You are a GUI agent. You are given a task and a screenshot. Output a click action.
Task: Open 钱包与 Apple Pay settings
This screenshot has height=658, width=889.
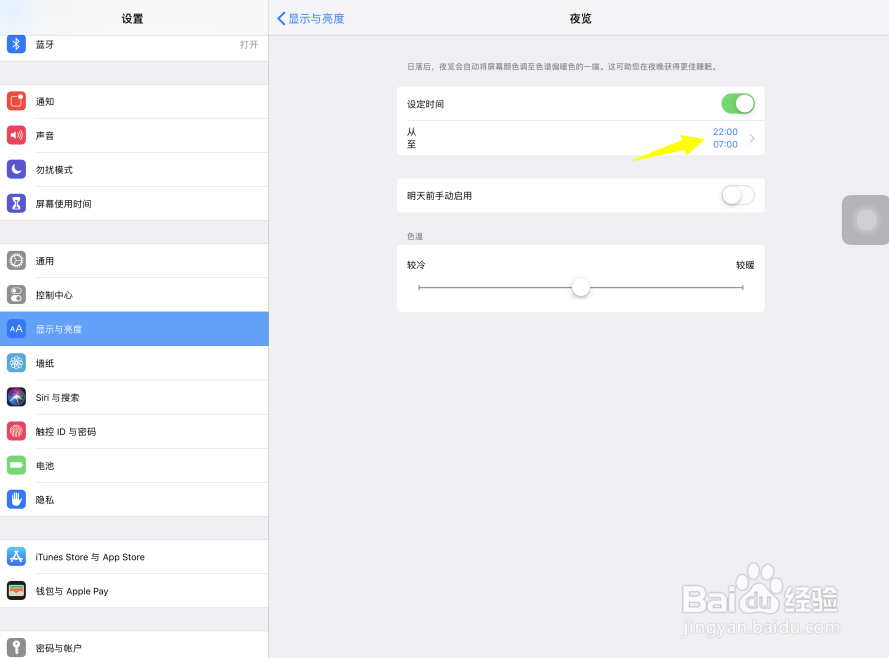[134, 591]
